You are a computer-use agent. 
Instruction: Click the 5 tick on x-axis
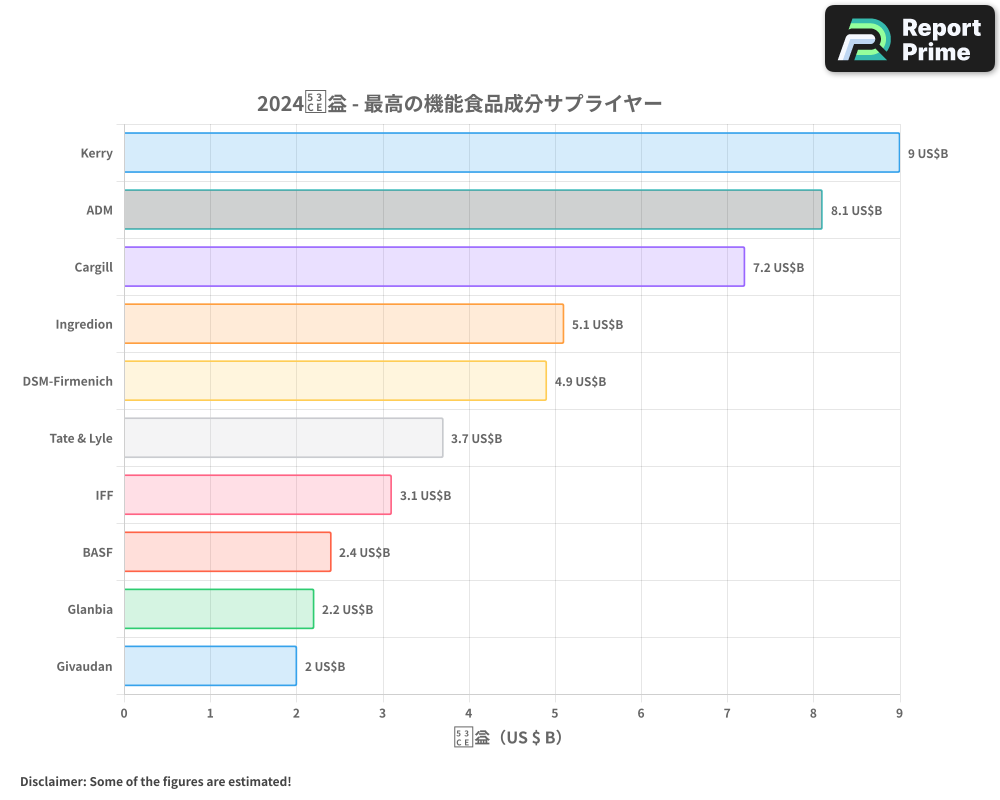555,713
